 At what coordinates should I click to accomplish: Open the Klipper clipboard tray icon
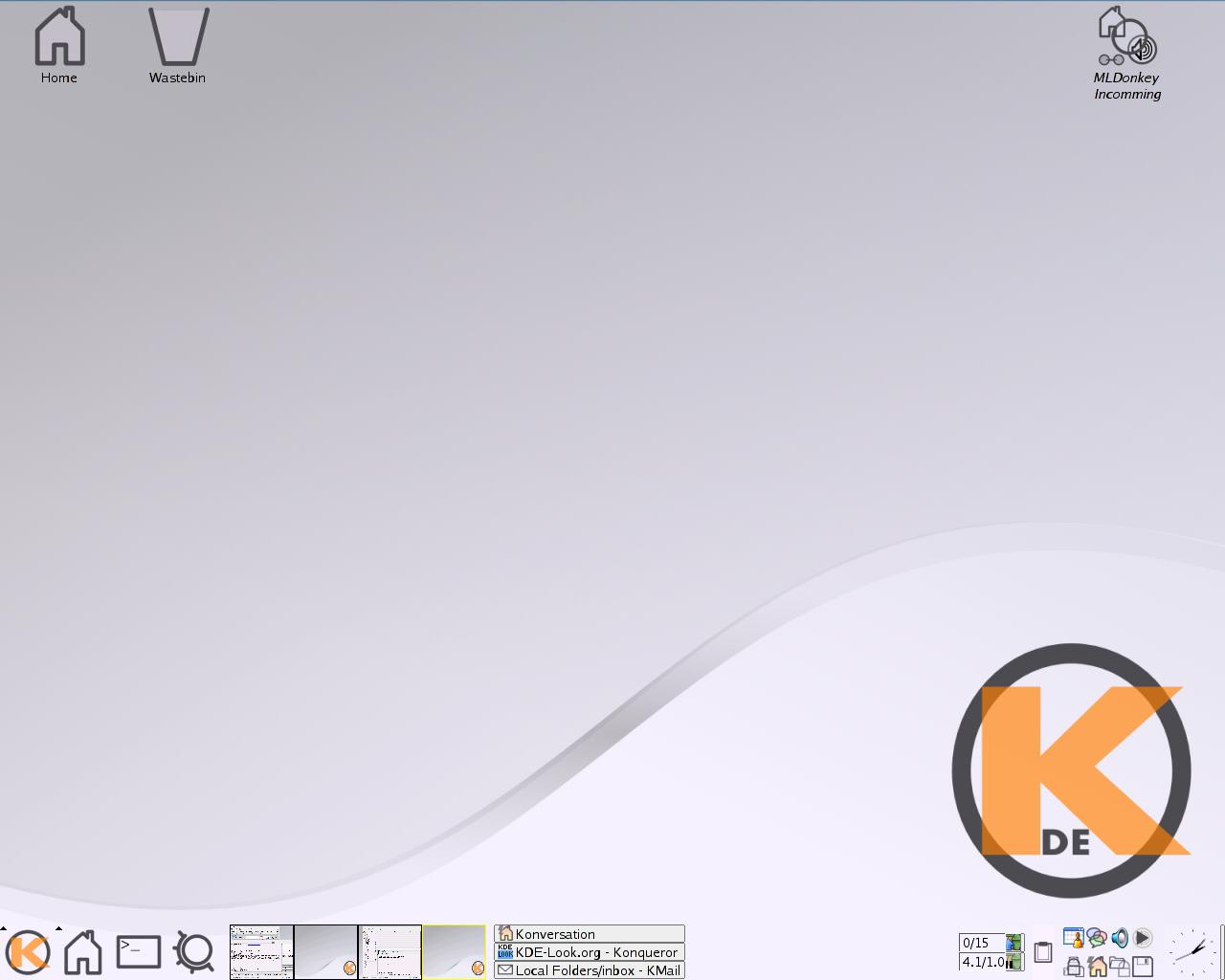1043,952
